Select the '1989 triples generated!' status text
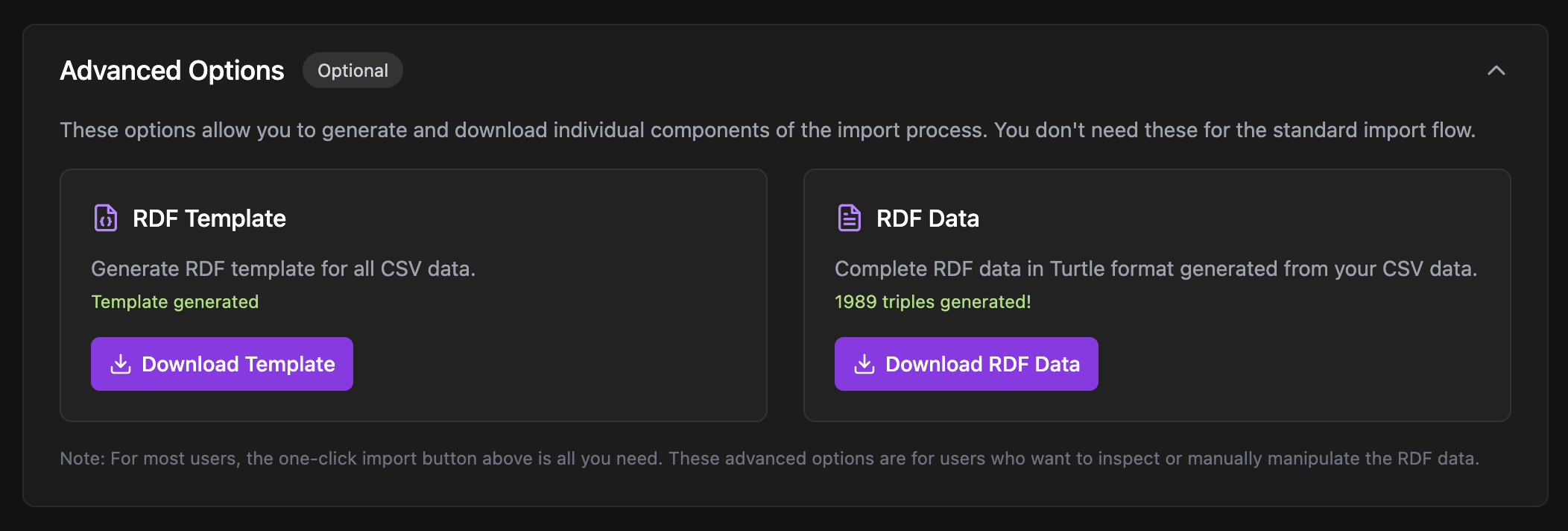The width and height of the screenshot is (1568, 531). click(x=933, y=302)
